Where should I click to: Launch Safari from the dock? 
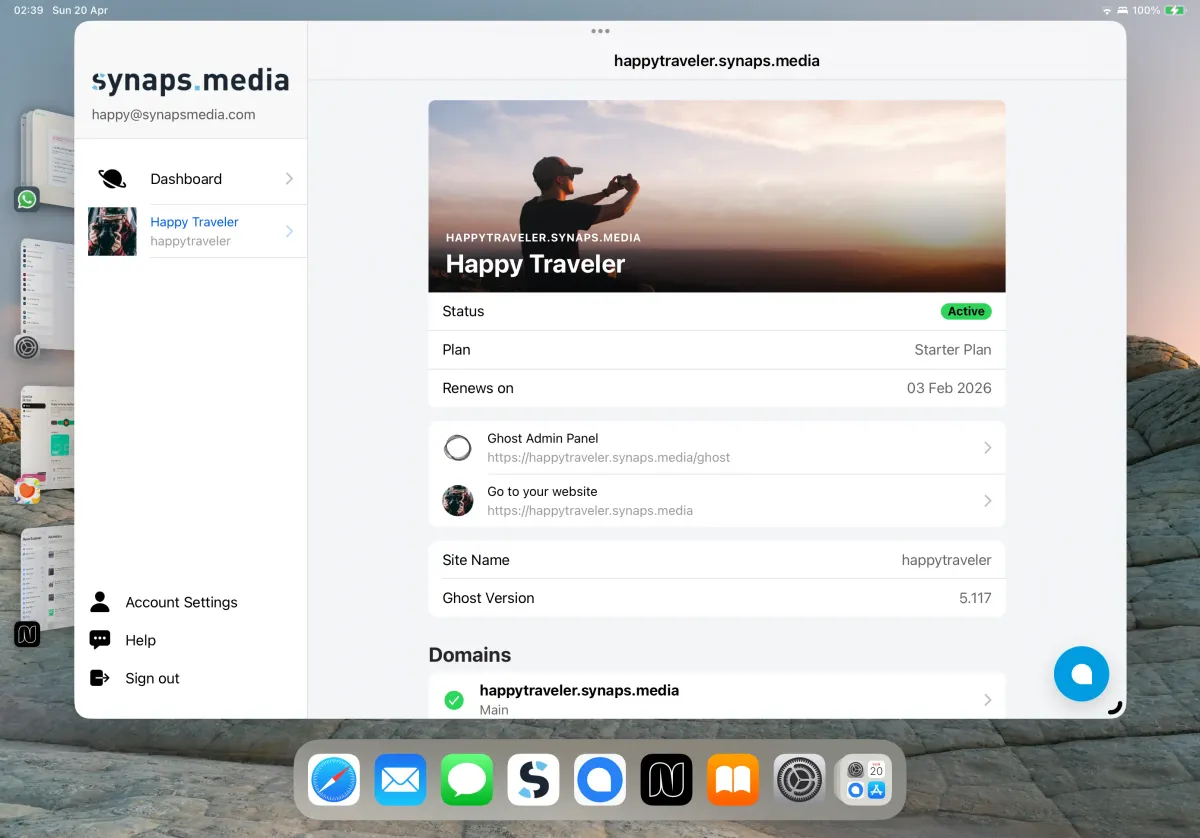pyautogui.click(x=334, y=779)
